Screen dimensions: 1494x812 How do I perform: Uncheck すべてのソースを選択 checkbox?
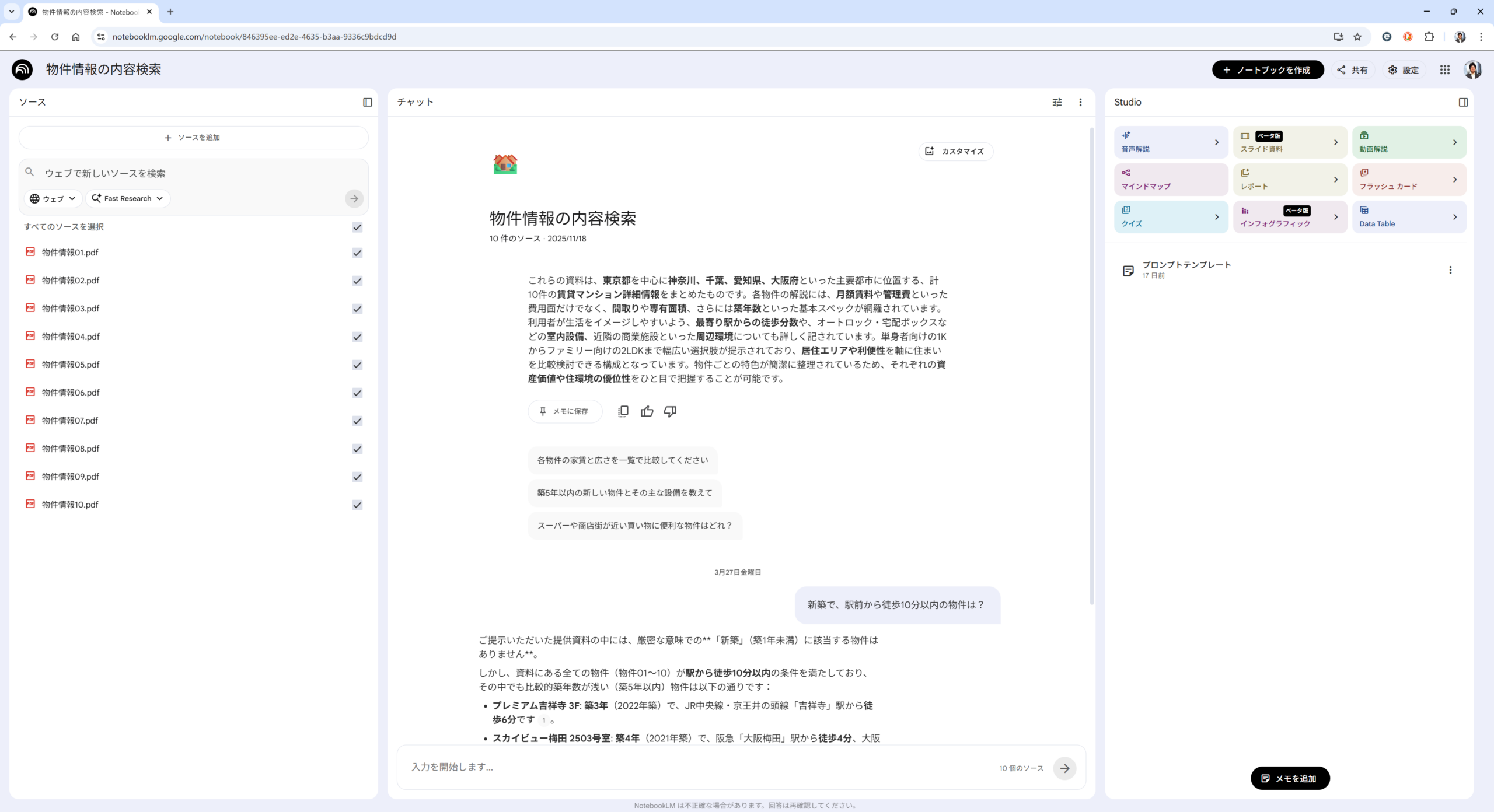pos(357,227)
